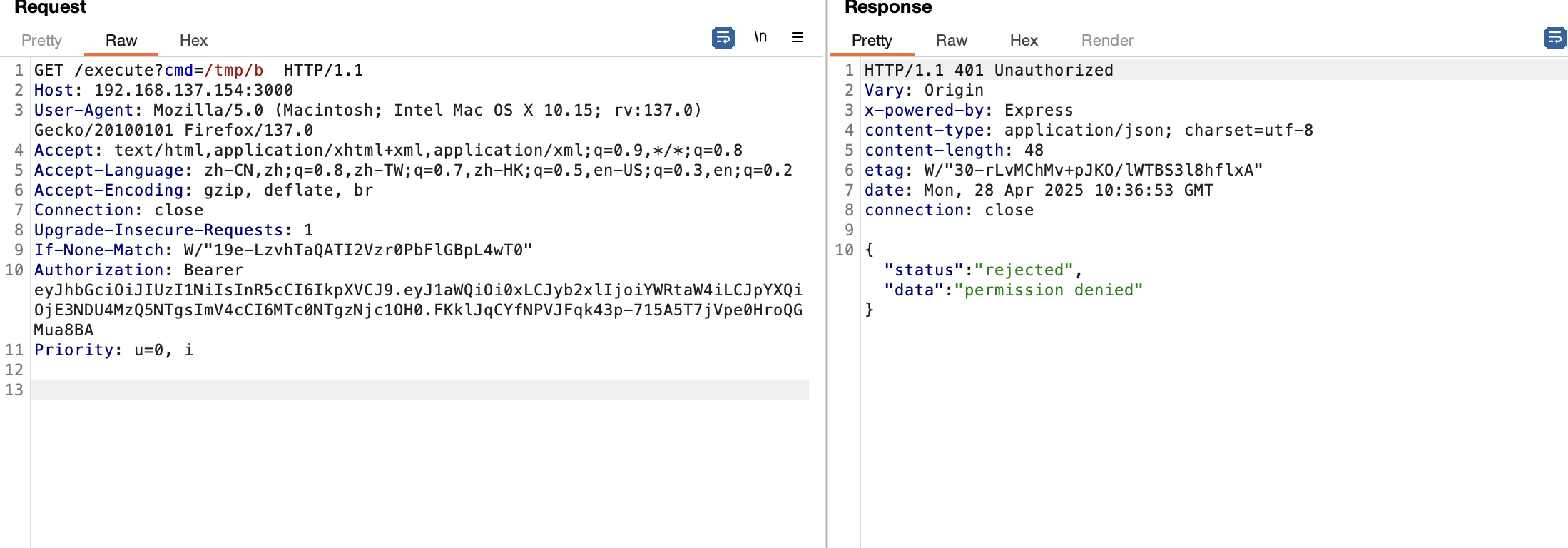The width and height of the screenshot is (1568, 548).
Task: Click the empty line 13 in request editor
Action: tap(419, 390)
